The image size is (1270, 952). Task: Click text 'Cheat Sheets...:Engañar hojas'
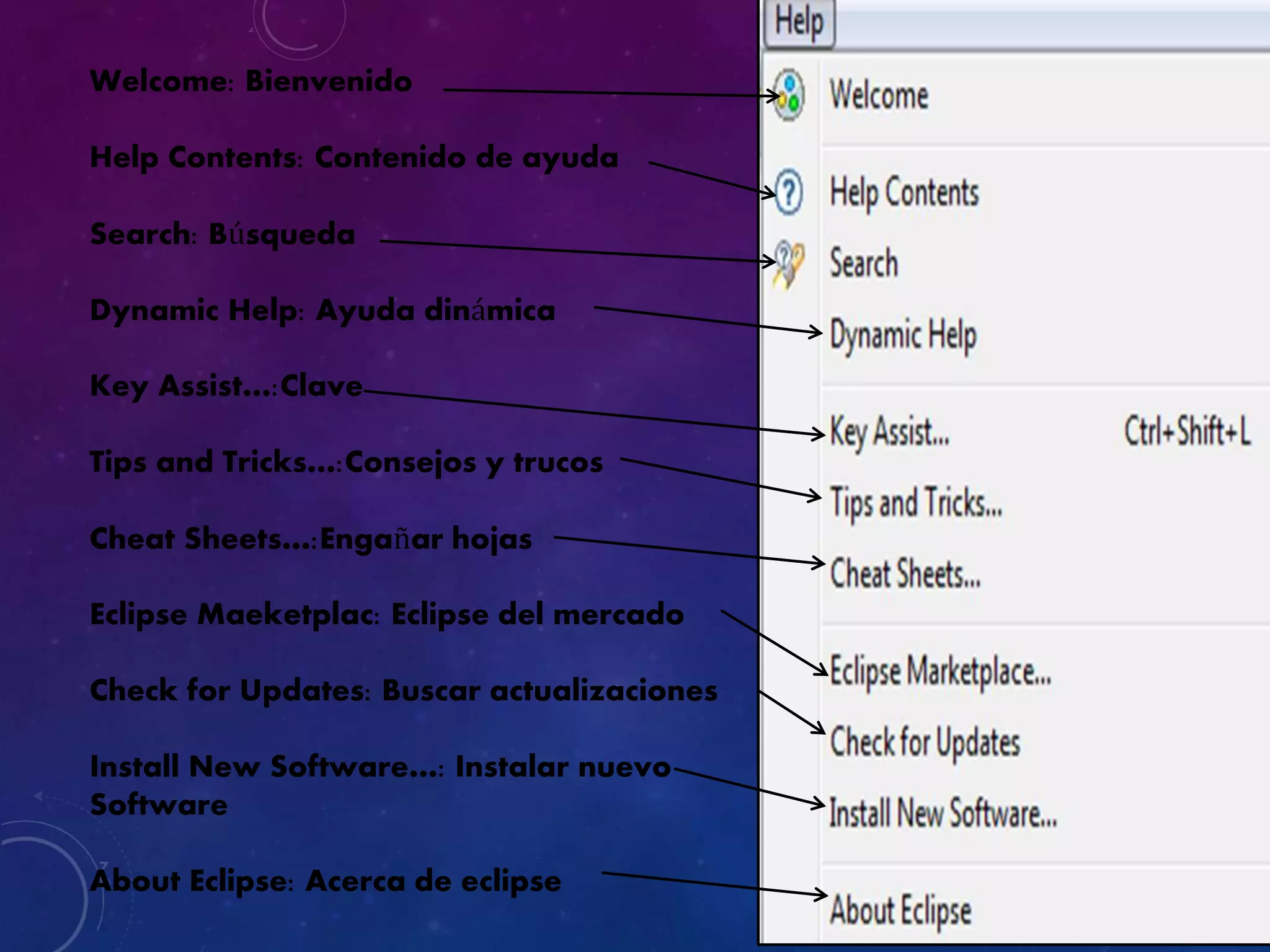pos(311,539)
